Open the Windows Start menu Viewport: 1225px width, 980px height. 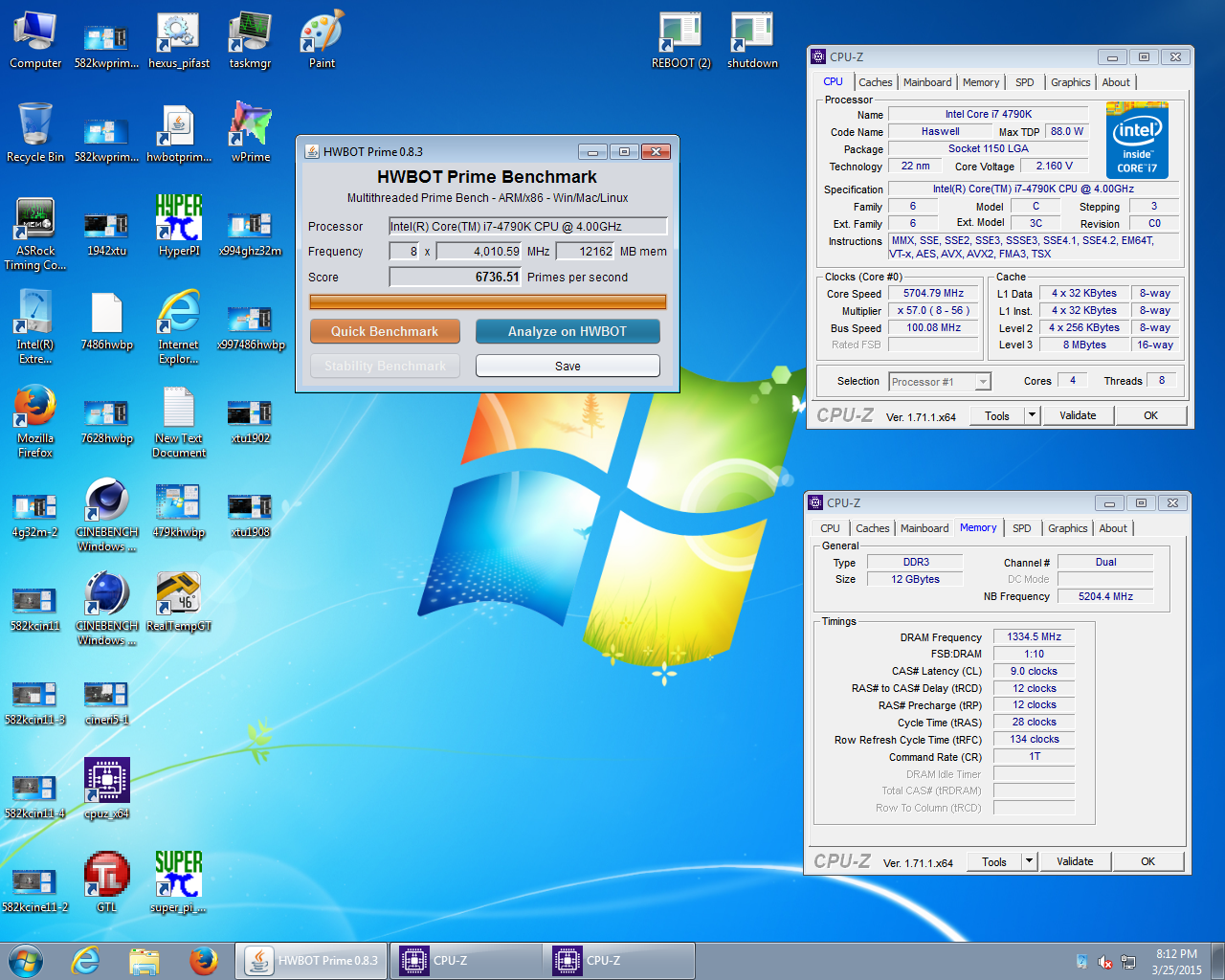(26, 961)
